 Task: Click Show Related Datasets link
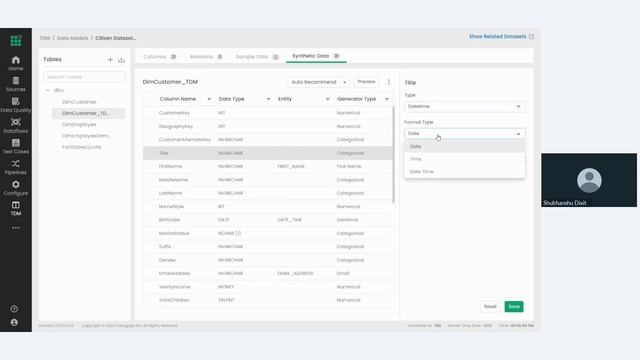(497, 36)
